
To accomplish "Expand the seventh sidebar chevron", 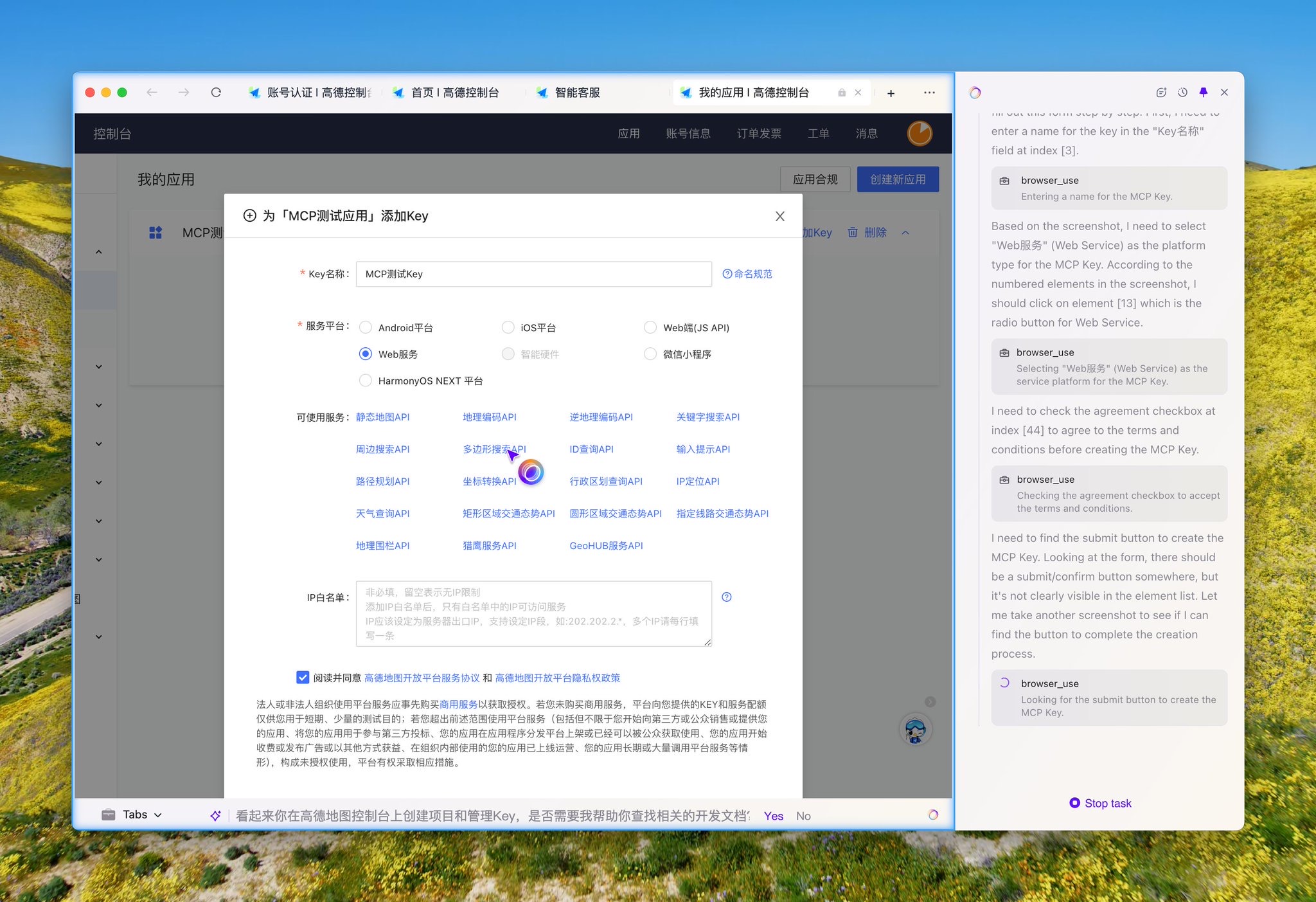I will coord(99,559).
